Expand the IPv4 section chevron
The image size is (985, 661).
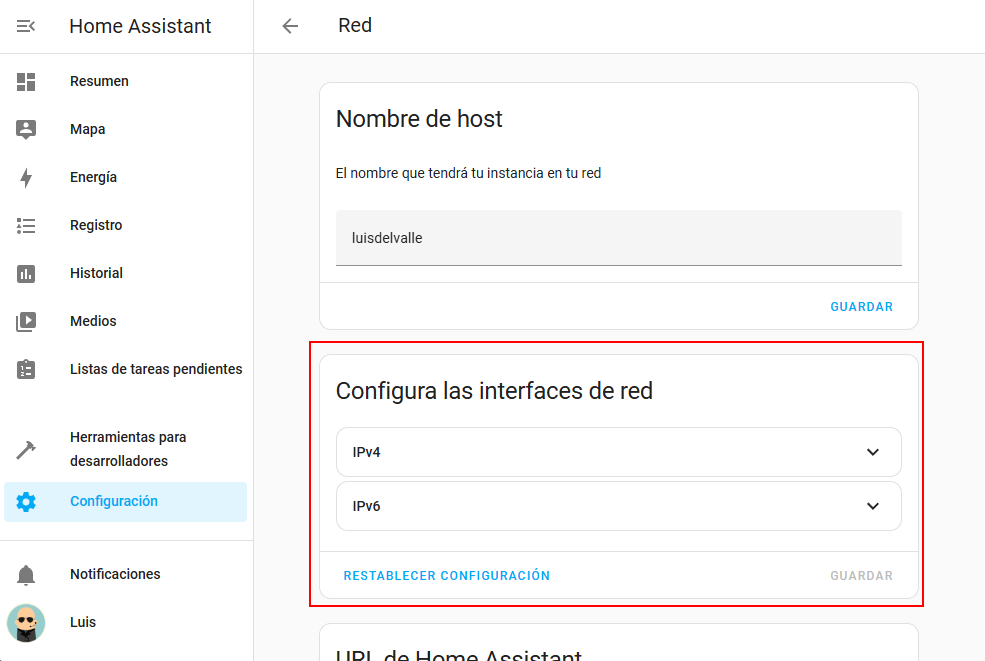[873, 452]
